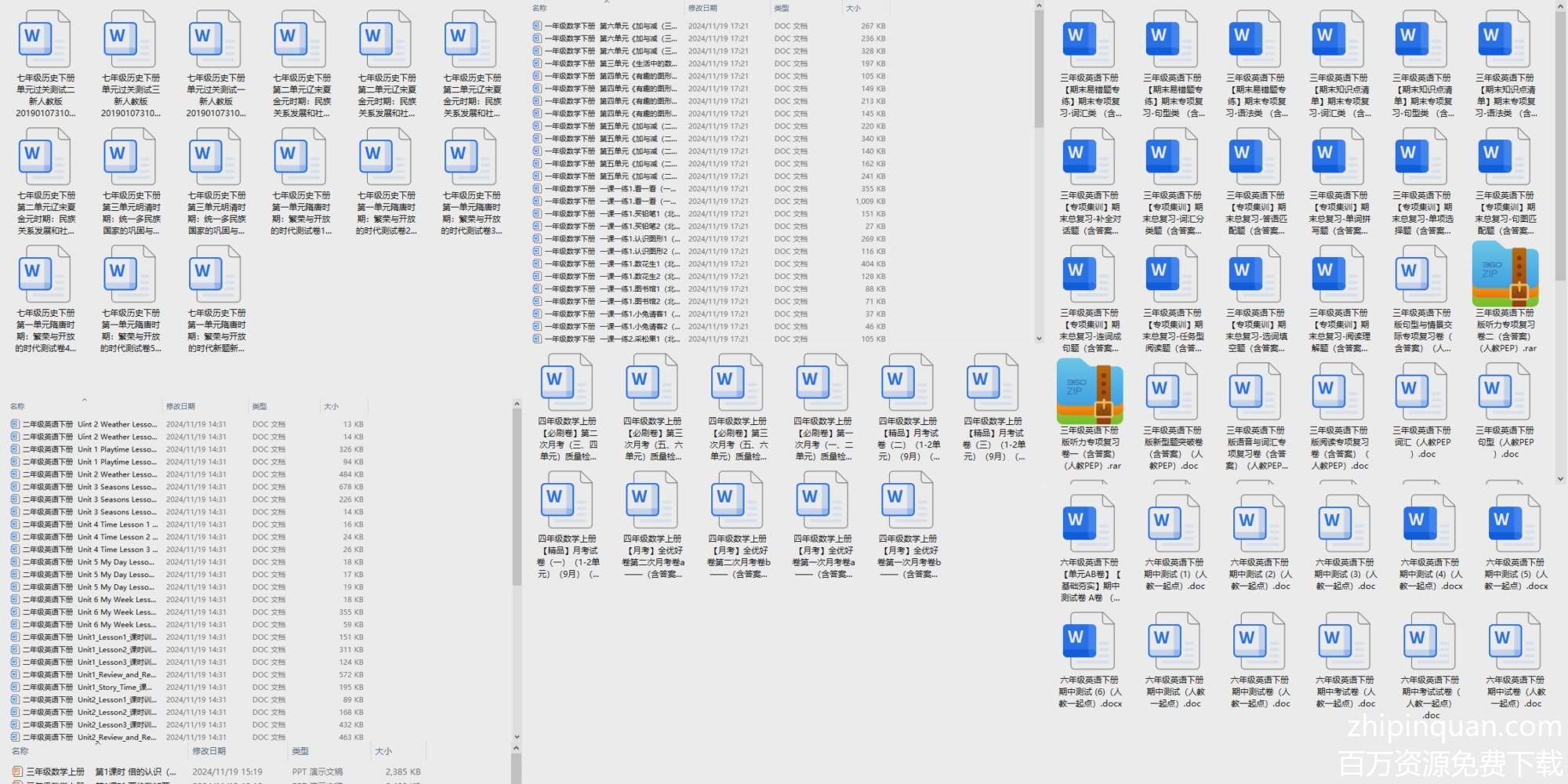Sort 一年级数学下册 list by 修改日期 column

(x=702, y=8)
